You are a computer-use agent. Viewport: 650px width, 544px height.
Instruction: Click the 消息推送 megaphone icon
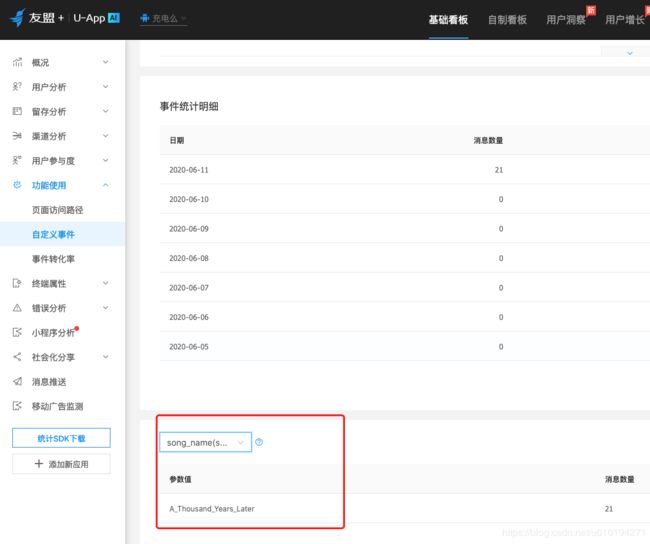pos(17,381)
